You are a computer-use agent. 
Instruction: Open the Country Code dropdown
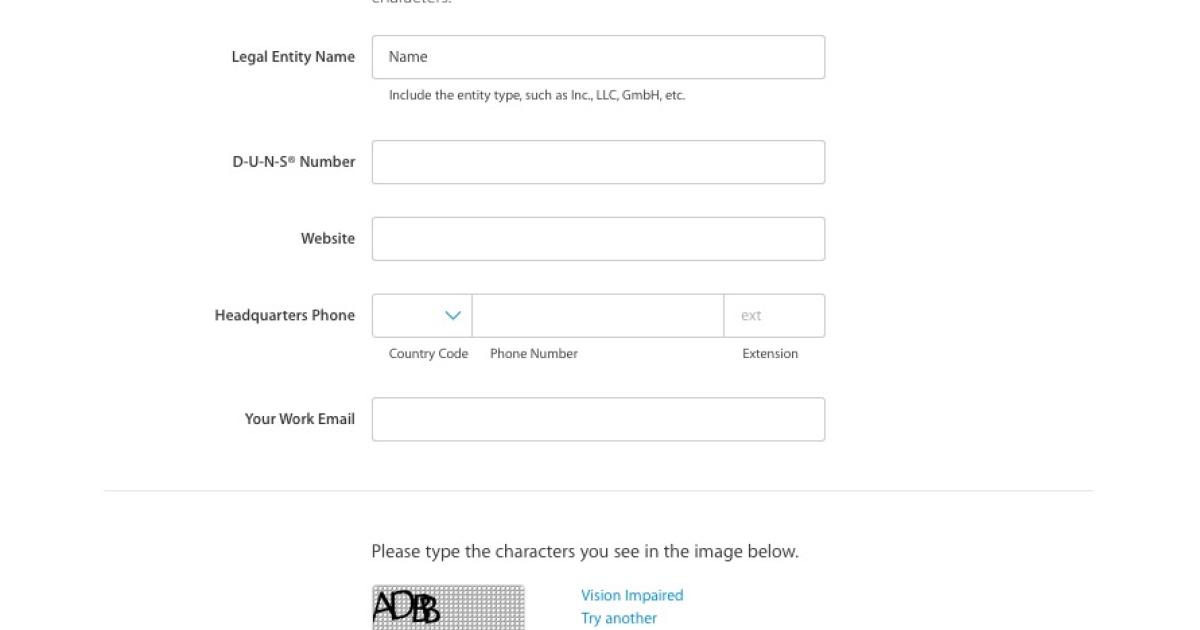[x=422, y=316]
